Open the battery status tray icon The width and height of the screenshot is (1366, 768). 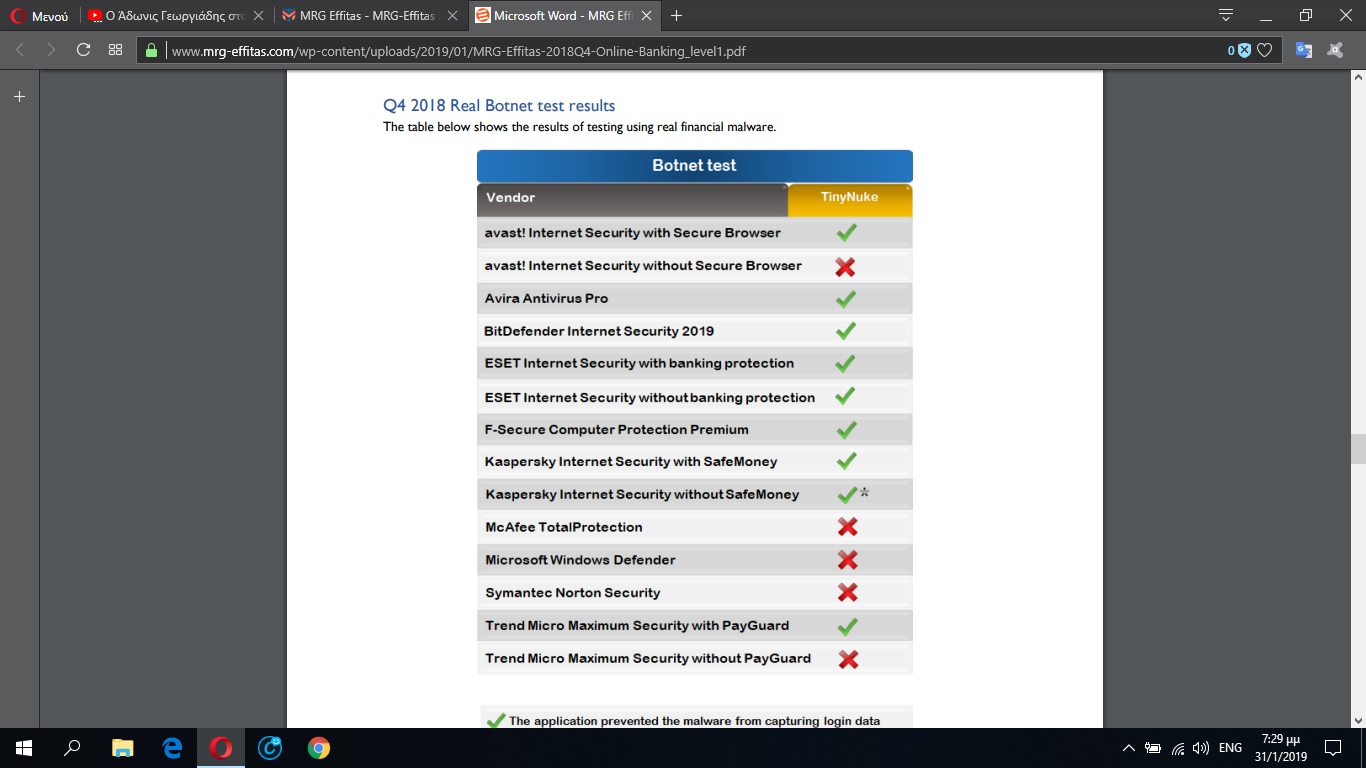(x=1153, y=748)
